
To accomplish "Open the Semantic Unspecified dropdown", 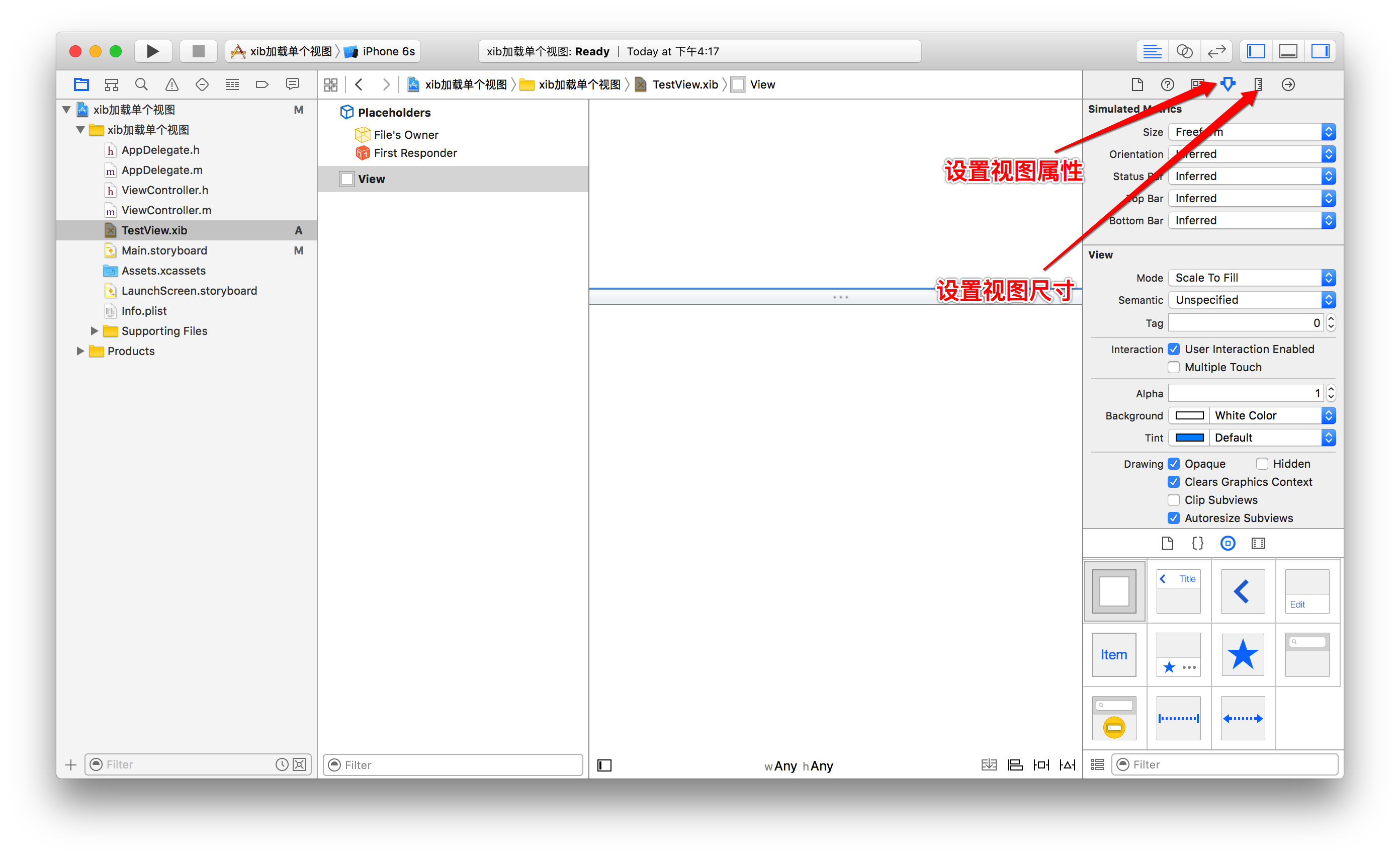I will [x=1252, y=300].
